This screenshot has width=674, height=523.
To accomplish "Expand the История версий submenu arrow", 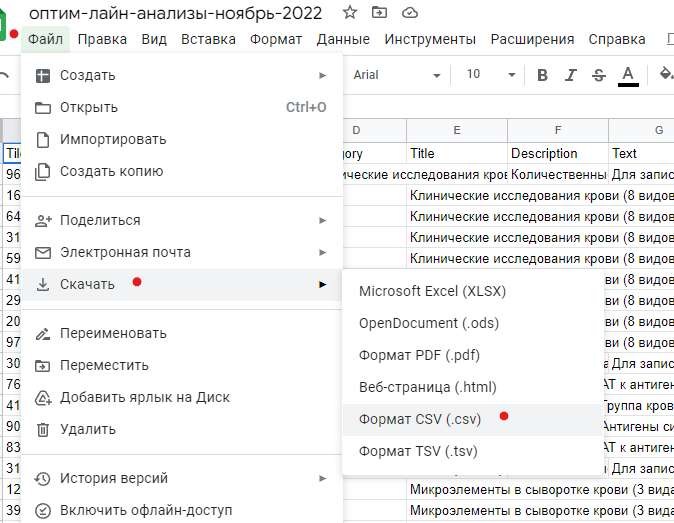I will 322,478.
